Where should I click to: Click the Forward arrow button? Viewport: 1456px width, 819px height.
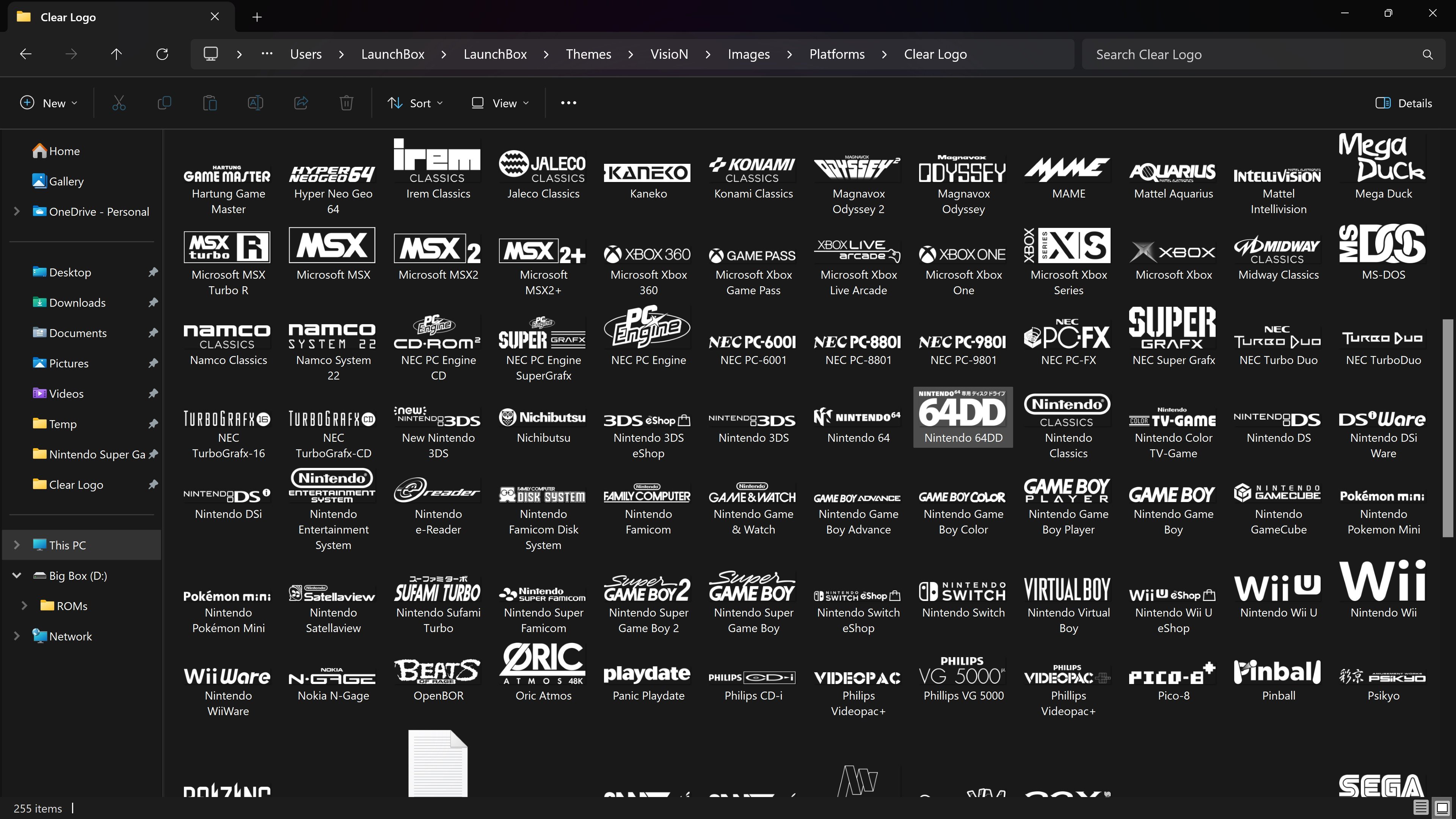71,54
